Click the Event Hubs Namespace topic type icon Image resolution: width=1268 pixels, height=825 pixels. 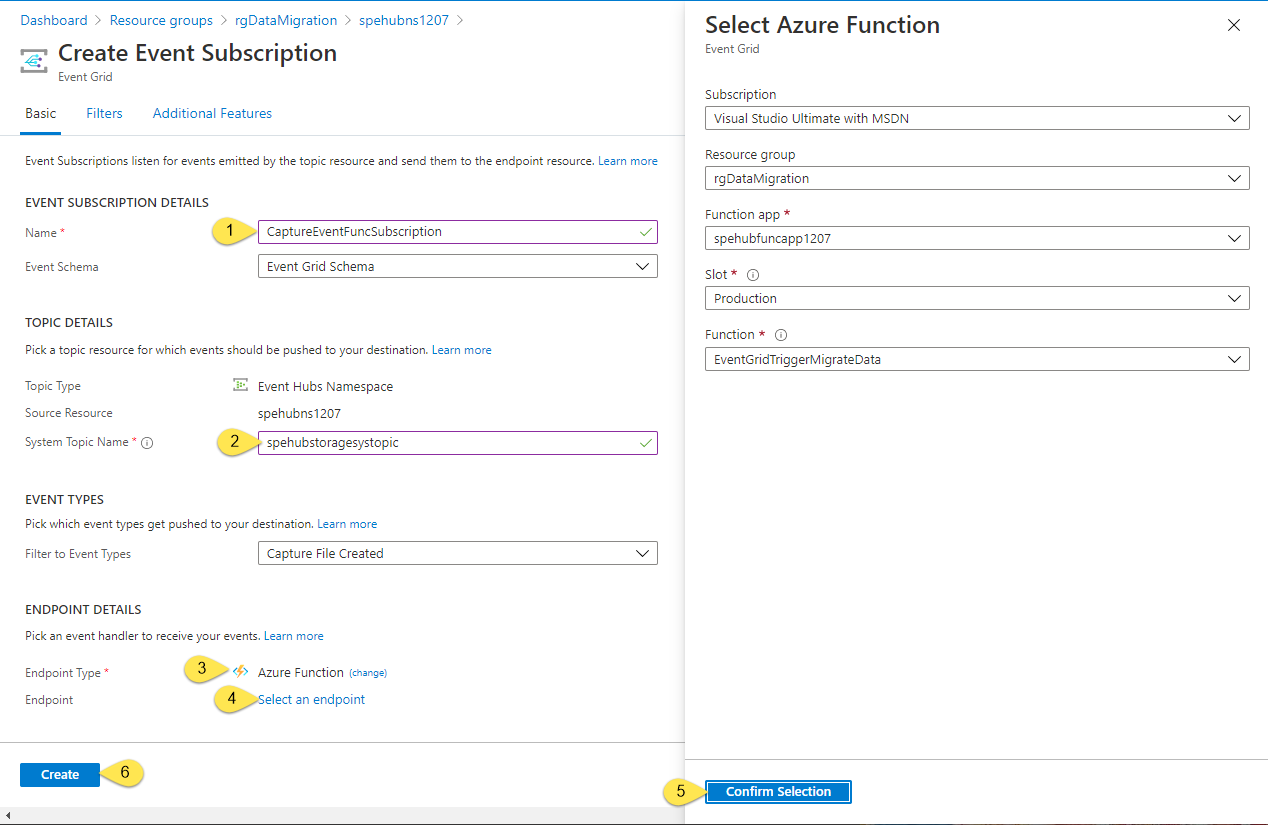240,384
